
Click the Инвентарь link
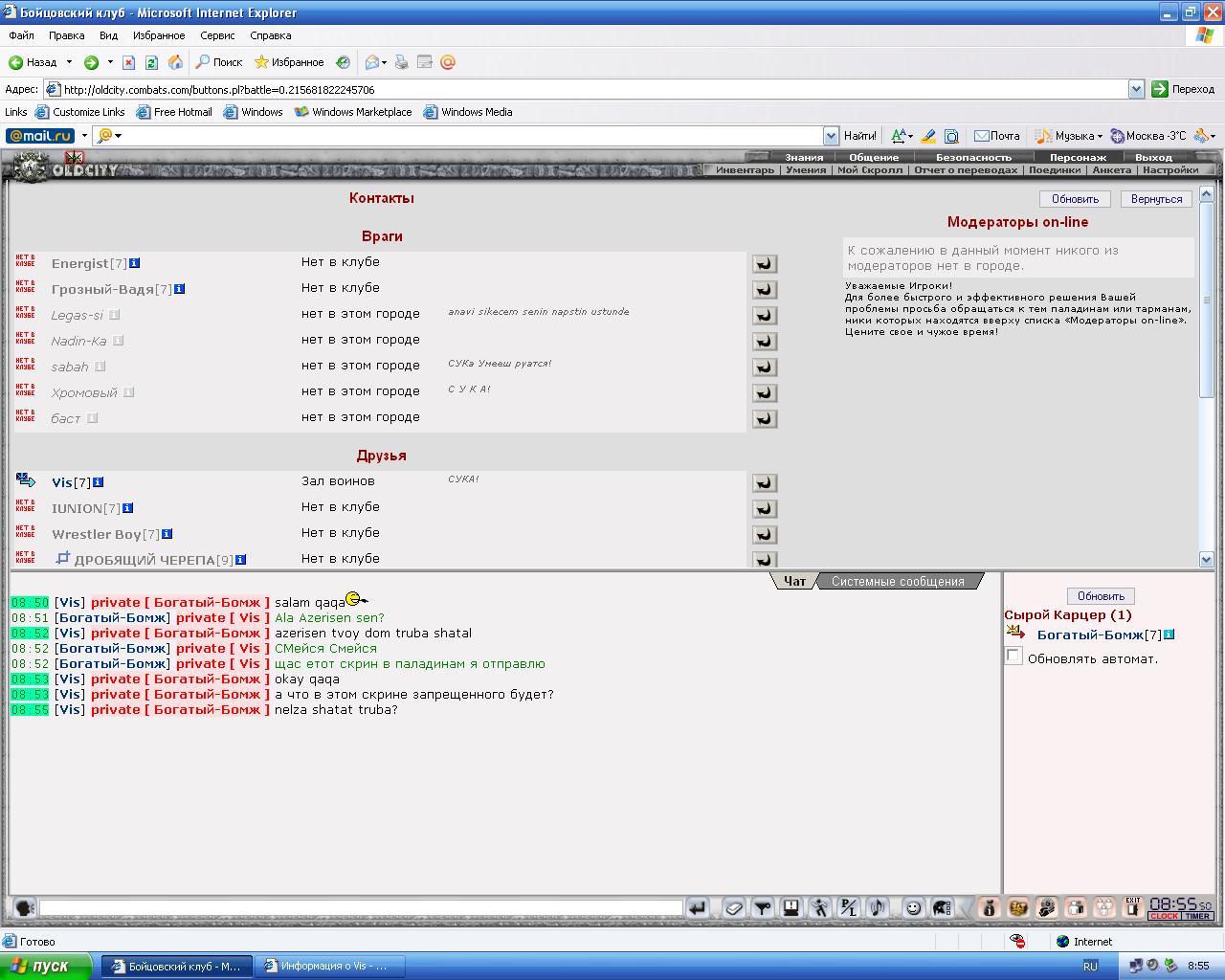coord(745,169)
